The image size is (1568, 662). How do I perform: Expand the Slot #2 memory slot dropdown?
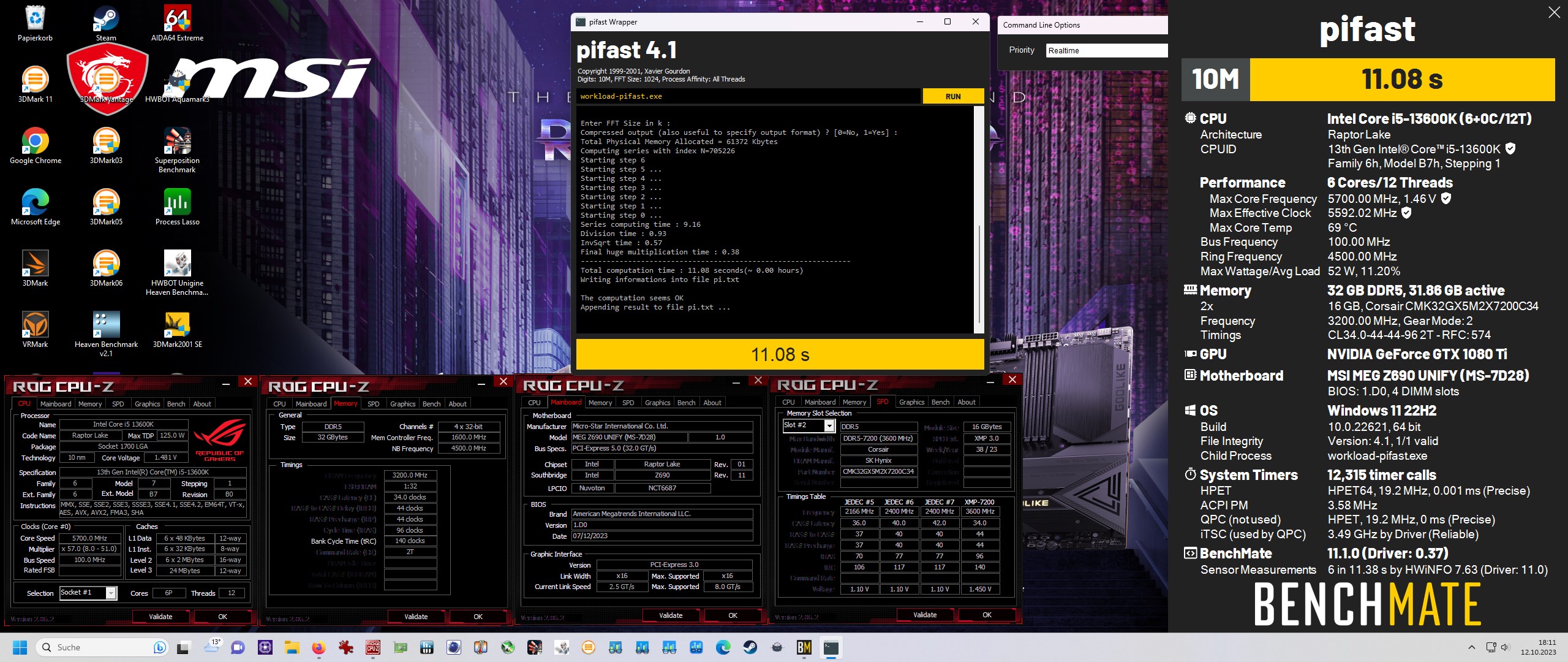click(x=829, y=425)
